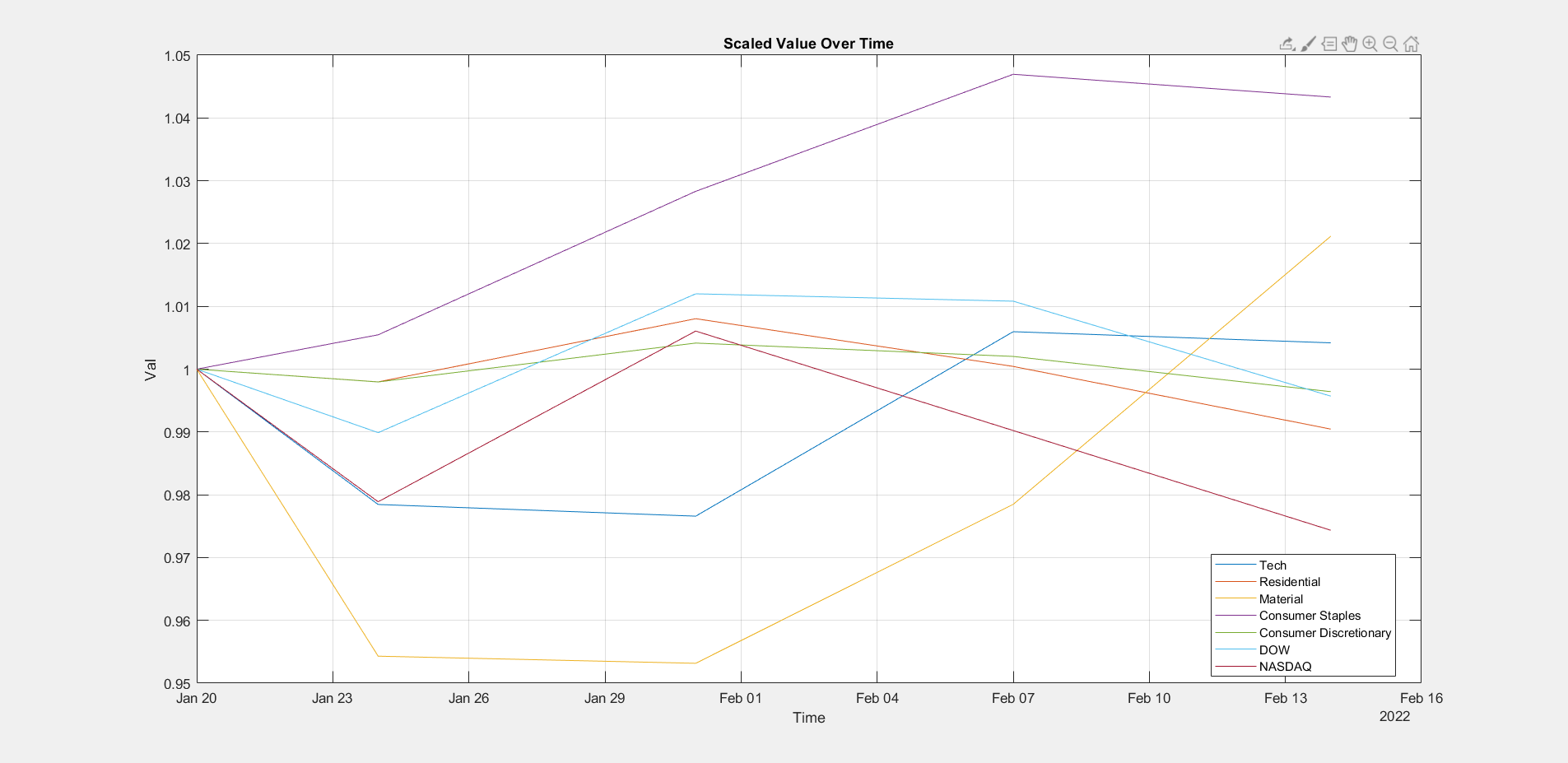
Task: Restore the original view with the home icon
Action: (x=1411, y=44)
